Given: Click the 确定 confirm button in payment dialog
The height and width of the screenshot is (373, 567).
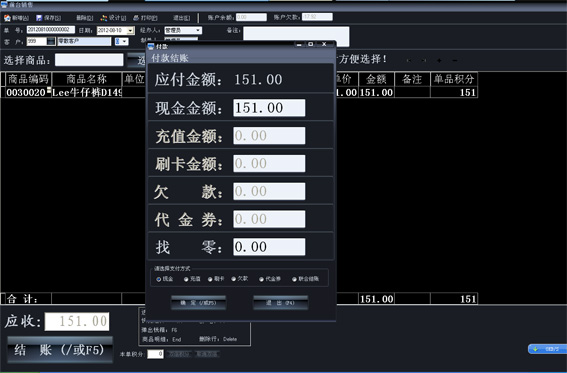Looking at the screenshot, I should (199, 303).
